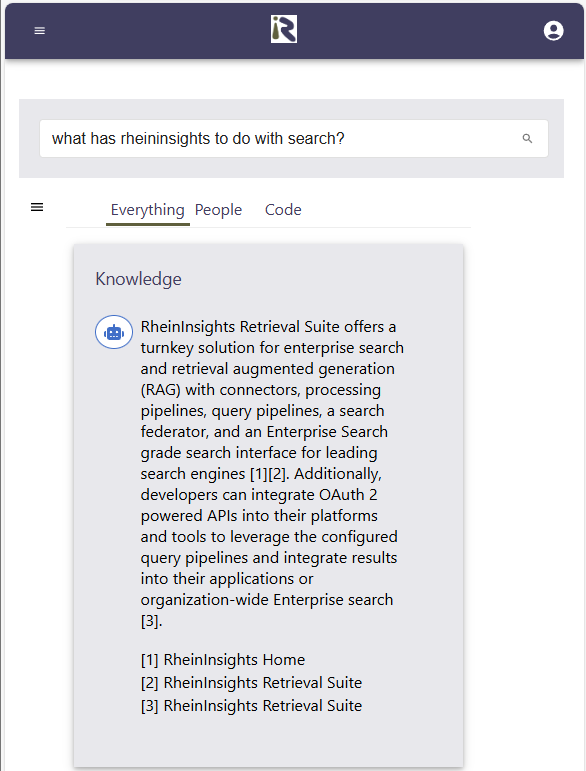Select the Everything tab
The height and width of the screenshot is (771, 586).
point(147,210)
